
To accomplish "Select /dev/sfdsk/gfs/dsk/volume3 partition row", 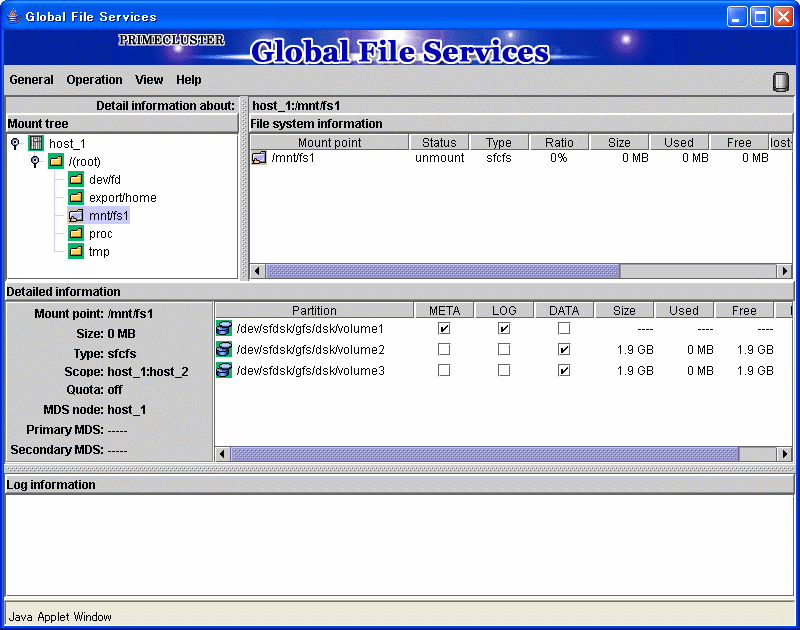I will click(504, 370).
